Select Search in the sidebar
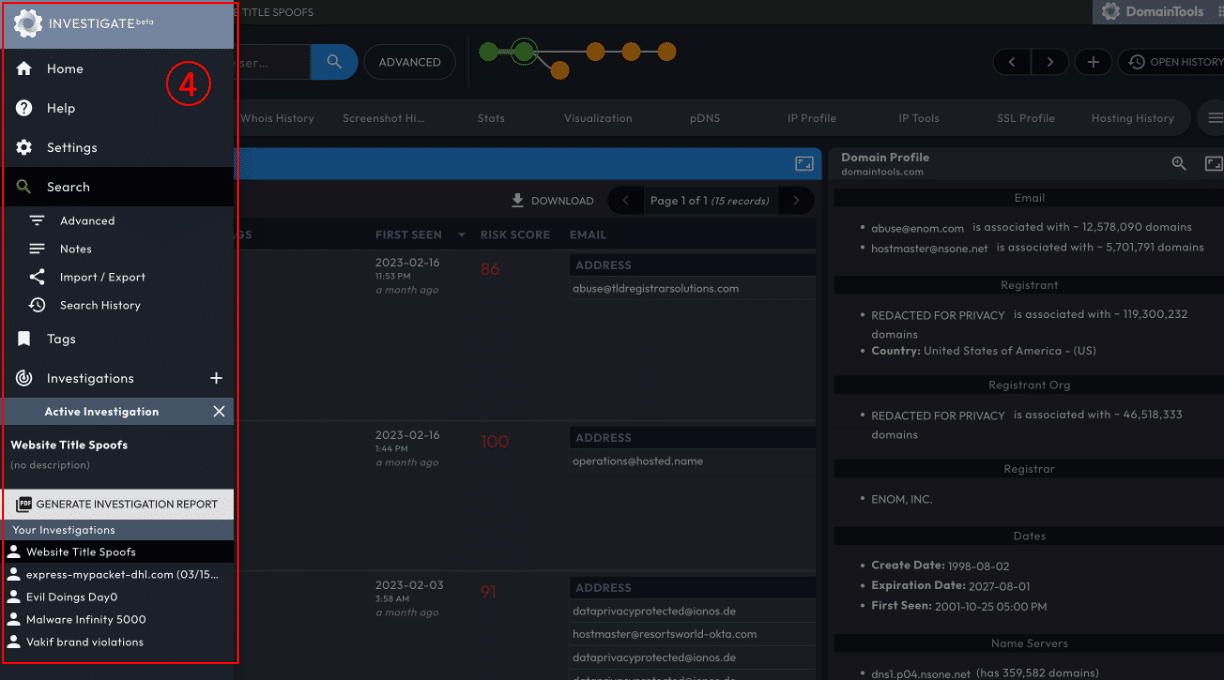 click(x=117, y=187)
